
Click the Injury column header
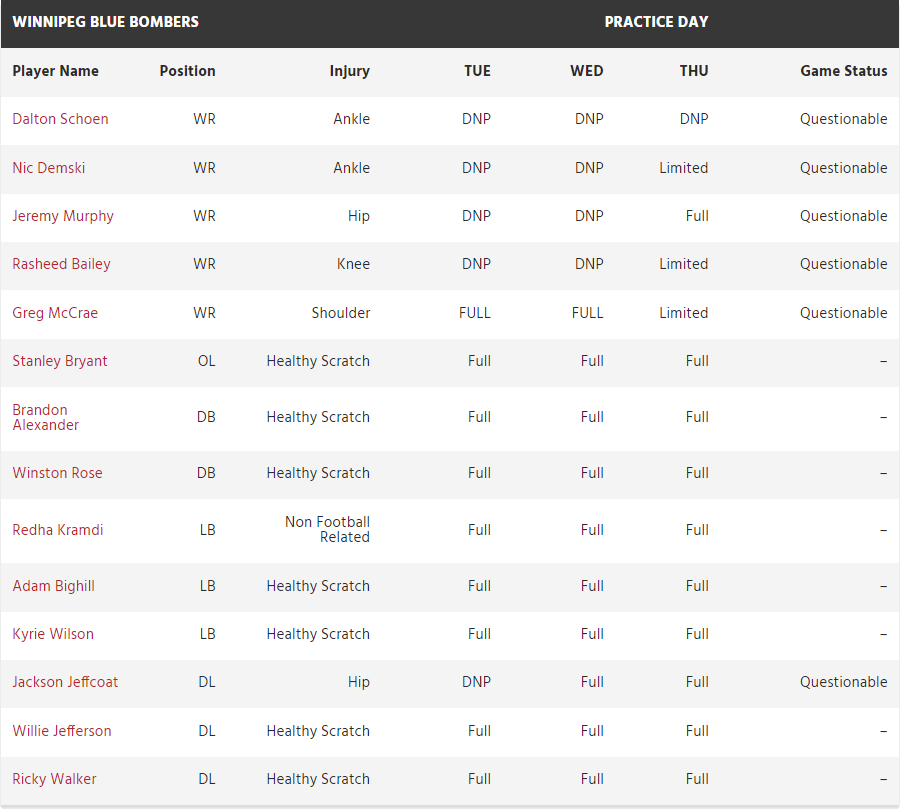[x=349, y=71]
